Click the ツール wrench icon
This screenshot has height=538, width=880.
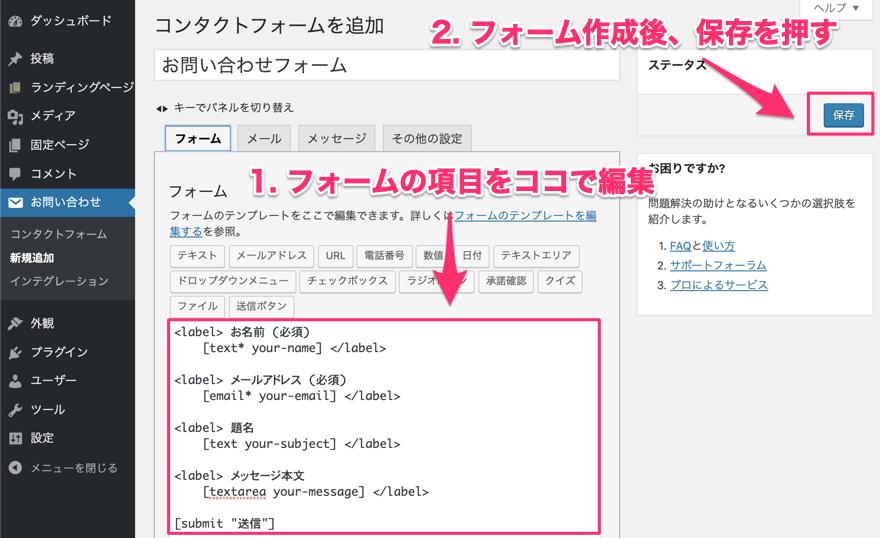coord(15,409)
